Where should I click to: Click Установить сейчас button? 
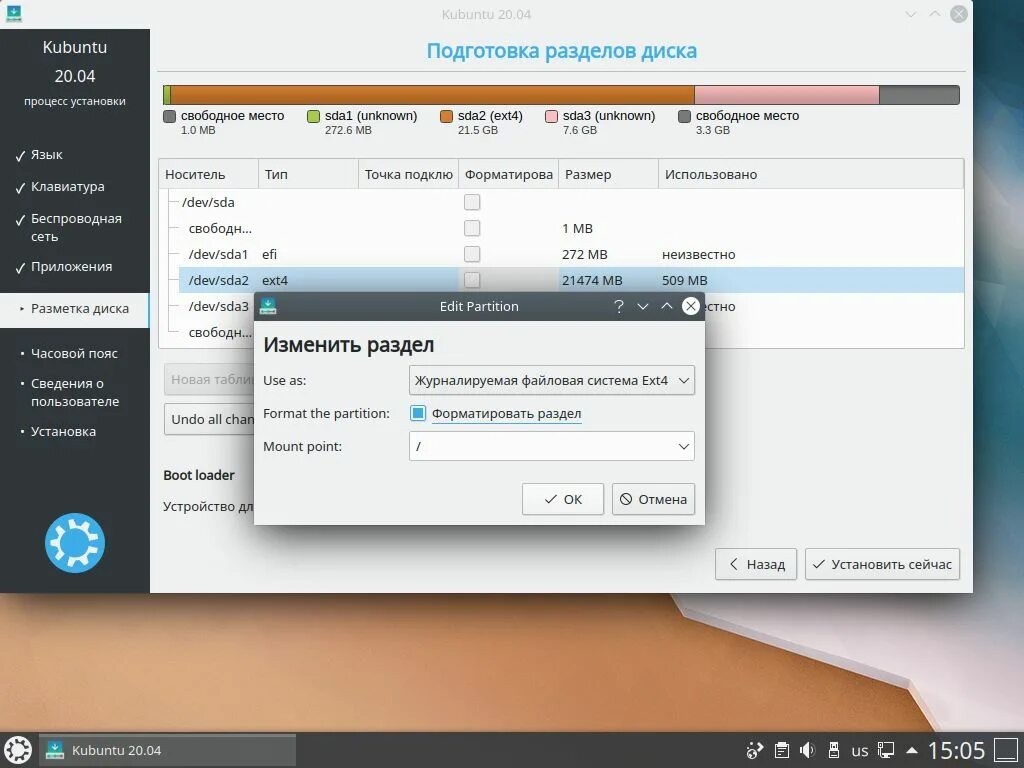(x=882, y=564)
